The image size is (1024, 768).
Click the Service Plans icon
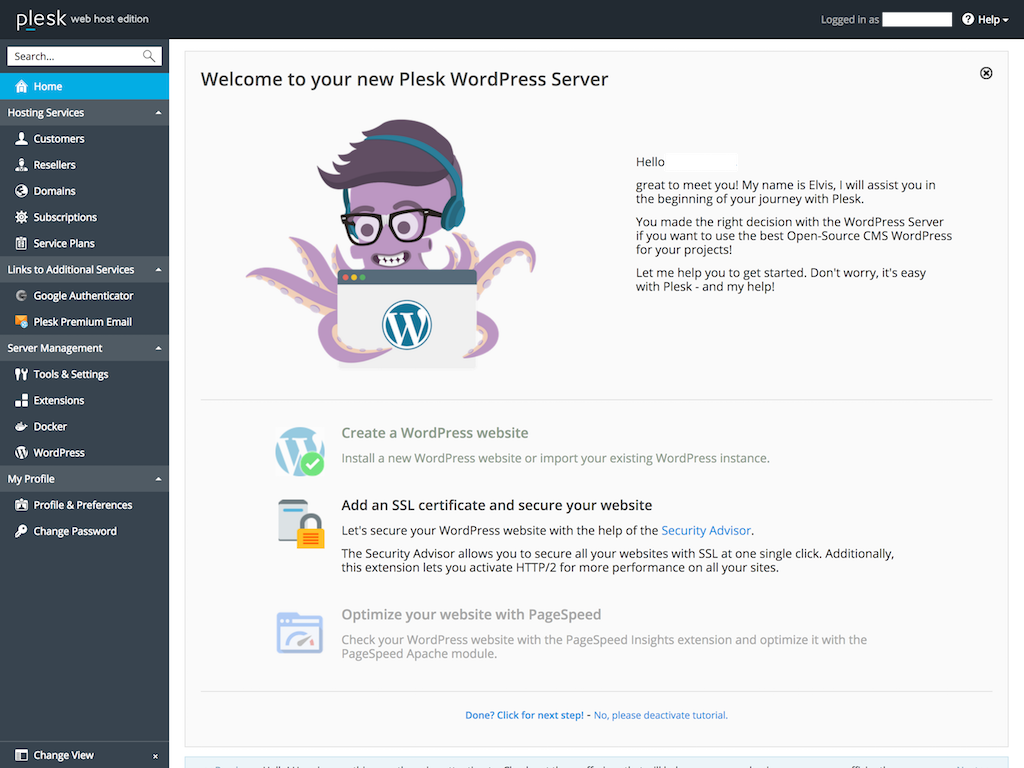22,243
